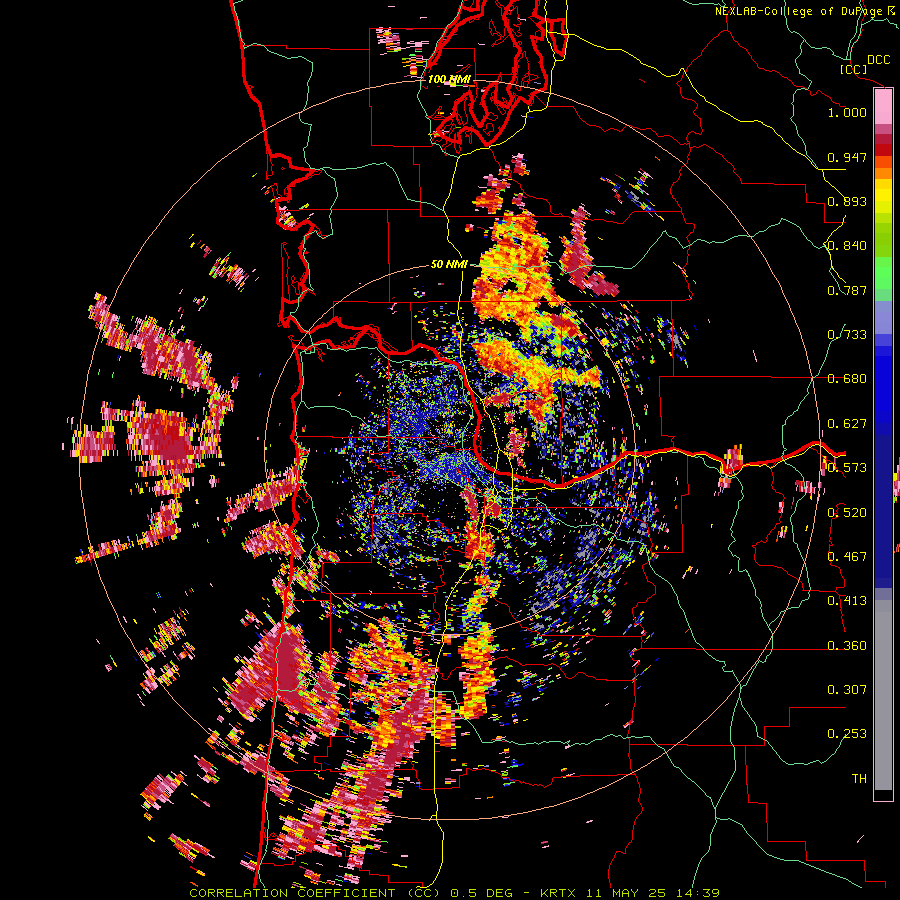Viewport: 900px width, 900px height.
Task: Click the TH threshold label
Action: pos(859,779)
